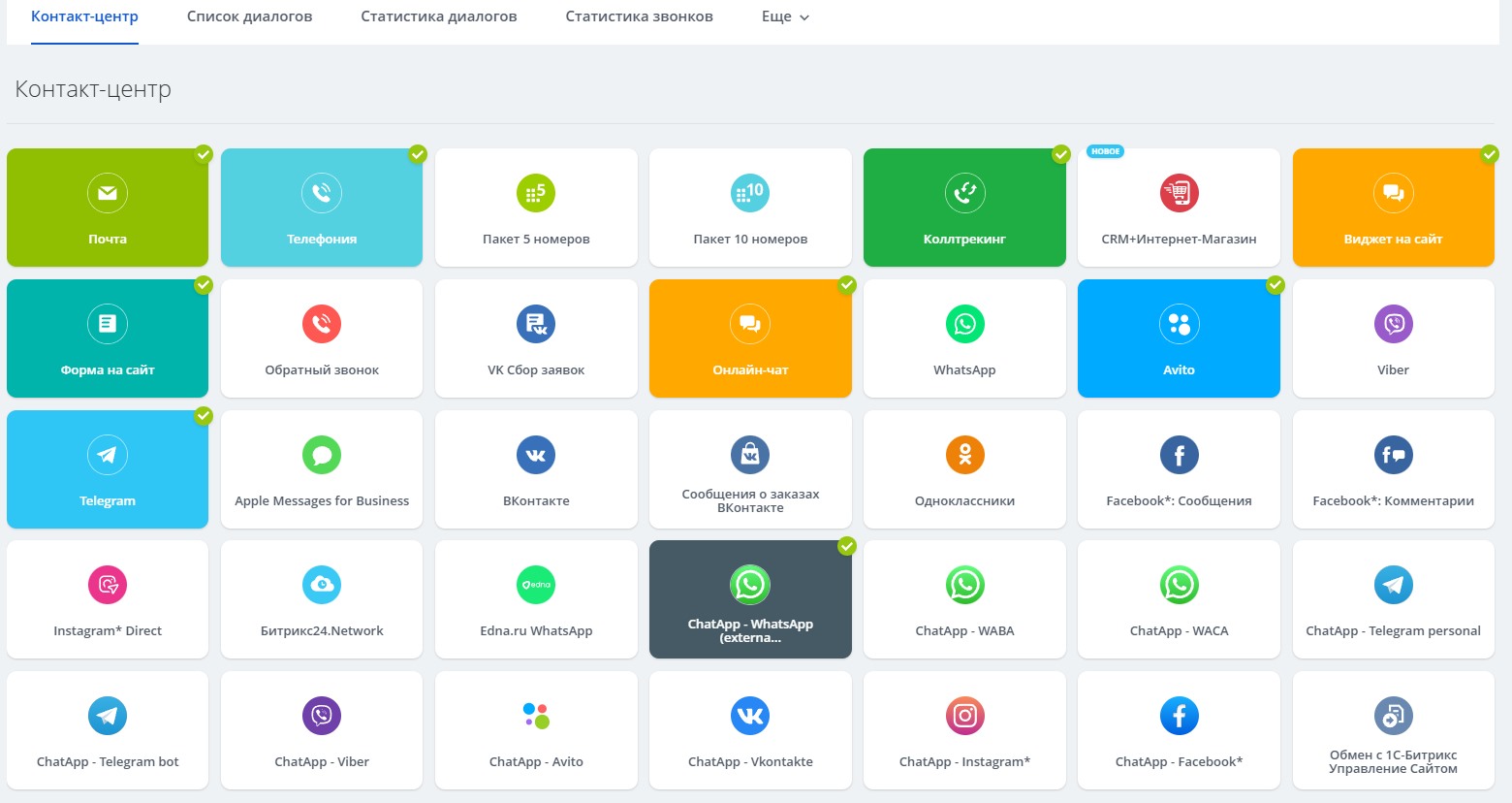Open the Форма на сайт icon
The height and width of the screenshot is (803, 1512).
click(108, 324)
